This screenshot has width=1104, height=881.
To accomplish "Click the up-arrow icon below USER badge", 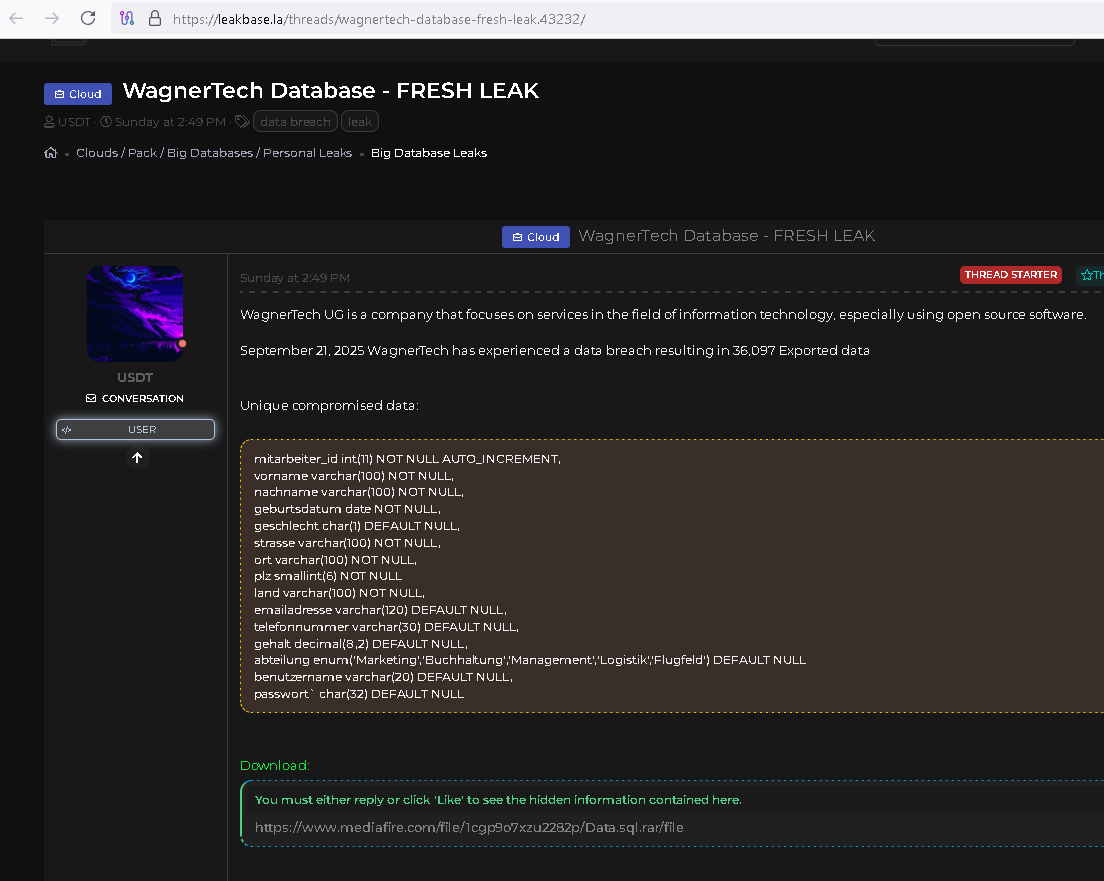I will pyautogui.click(x=137, y=458).
